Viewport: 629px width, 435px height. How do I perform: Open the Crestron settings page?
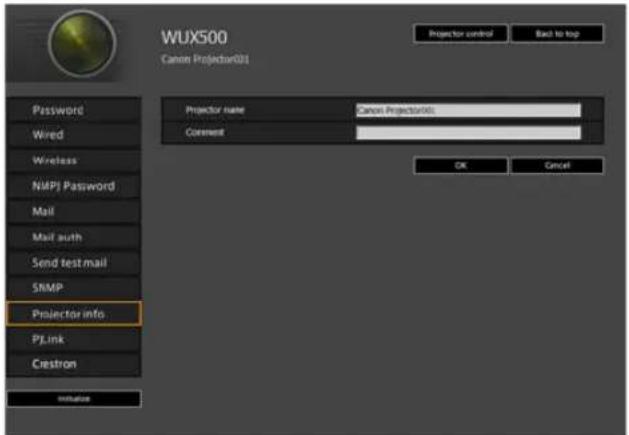point(74,364)
